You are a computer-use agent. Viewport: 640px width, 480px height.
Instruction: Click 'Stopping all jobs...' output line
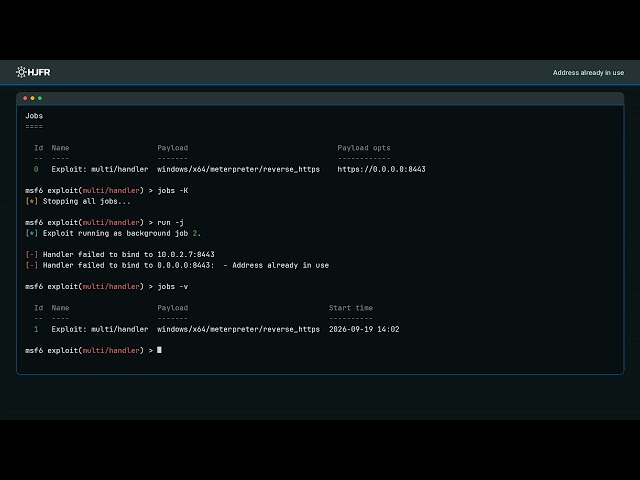[x=78, y=201]
